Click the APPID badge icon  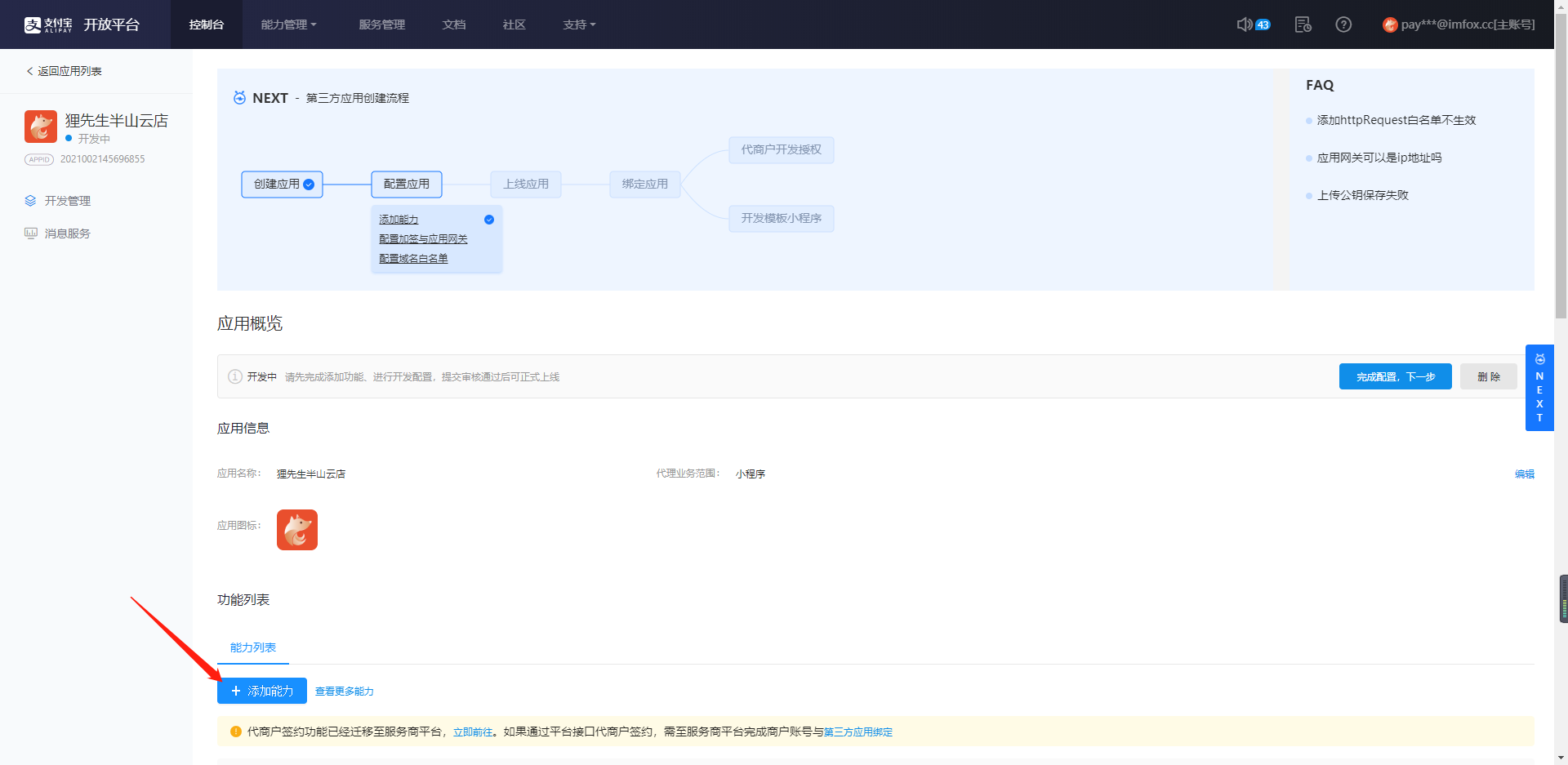39,159
